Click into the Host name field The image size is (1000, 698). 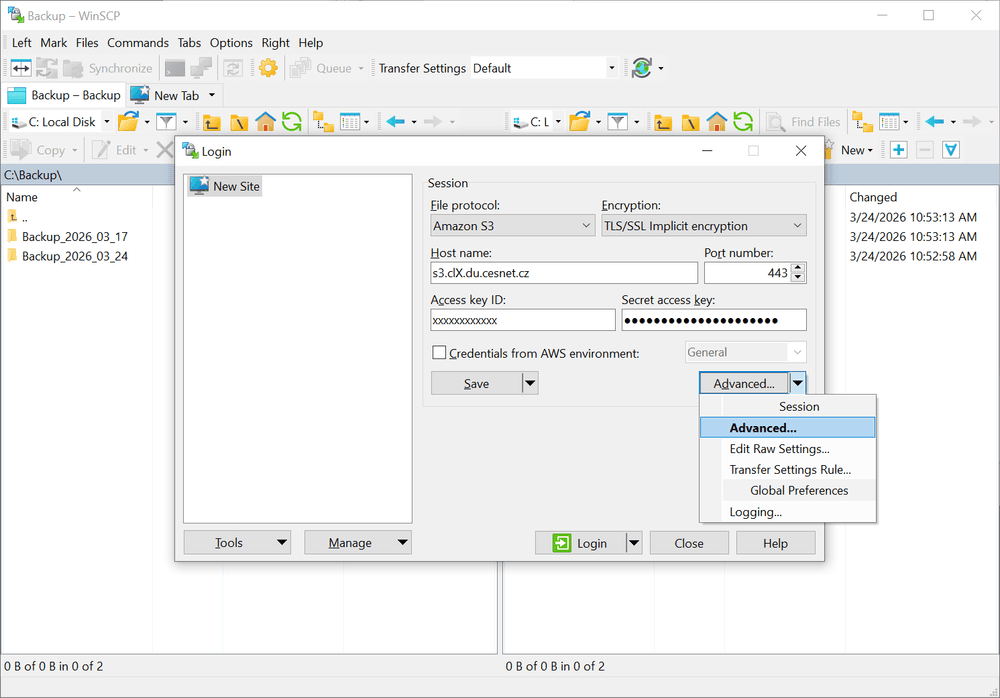click(564, 273)
